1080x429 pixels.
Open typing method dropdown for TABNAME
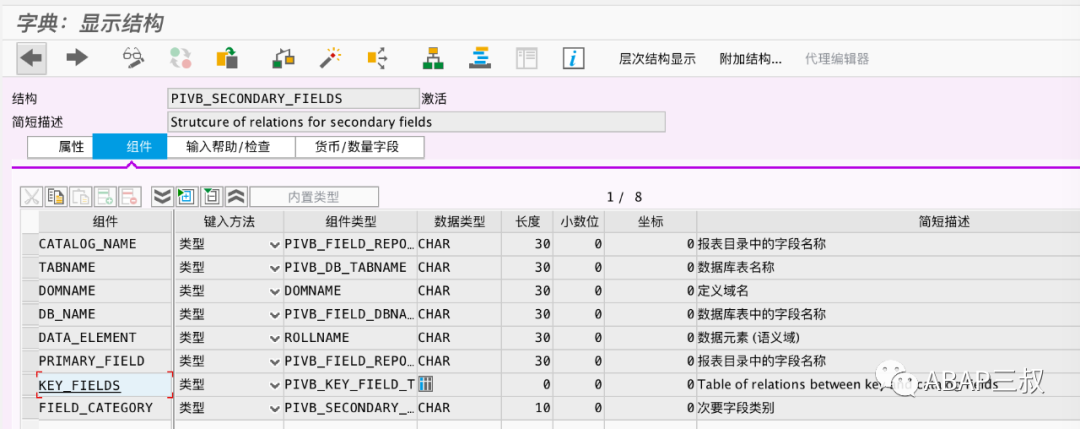pos(276,268)
